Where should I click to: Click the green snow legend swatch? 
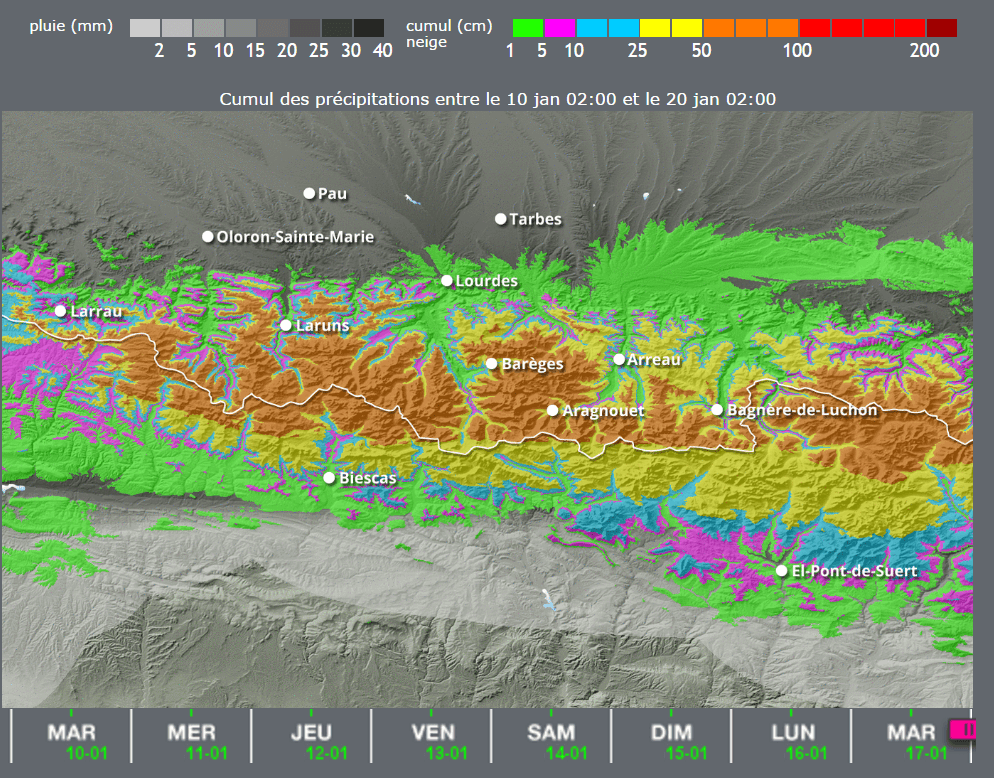point(528,28)
